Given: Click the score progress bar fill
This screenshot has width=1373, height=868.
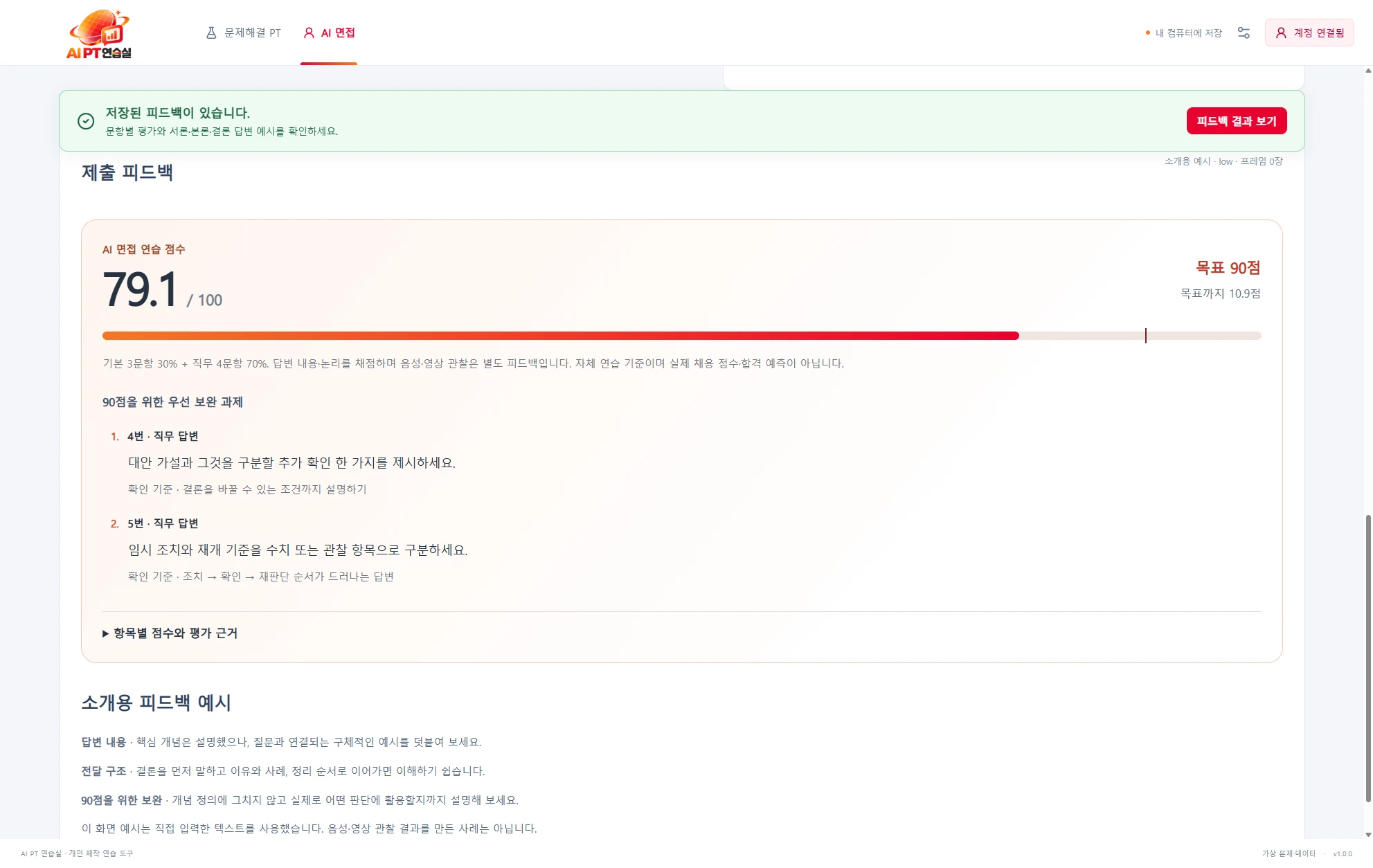Looking at the screenshot, I should (x=561, y=336).
